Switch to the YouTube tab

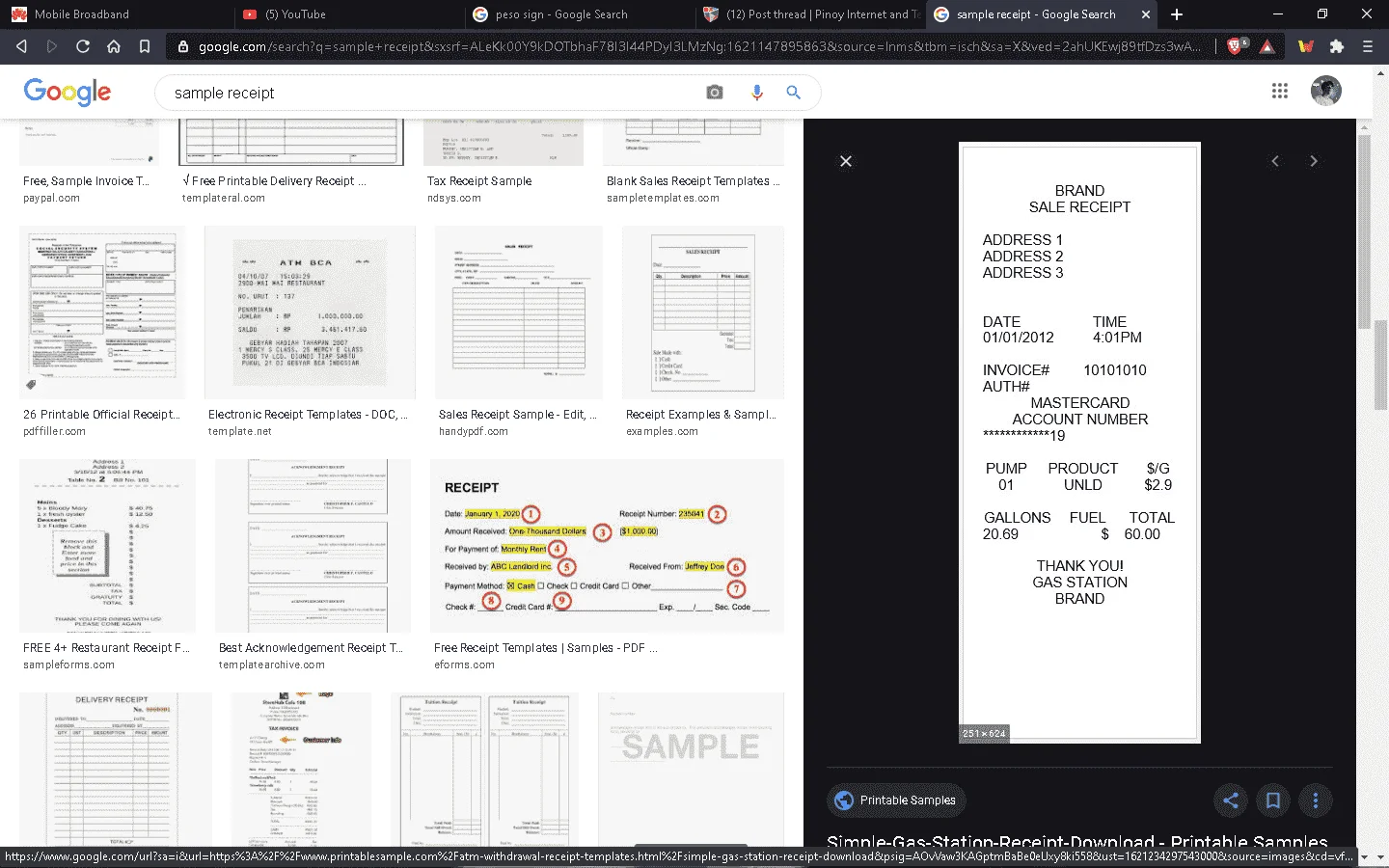tap(347, 14)
